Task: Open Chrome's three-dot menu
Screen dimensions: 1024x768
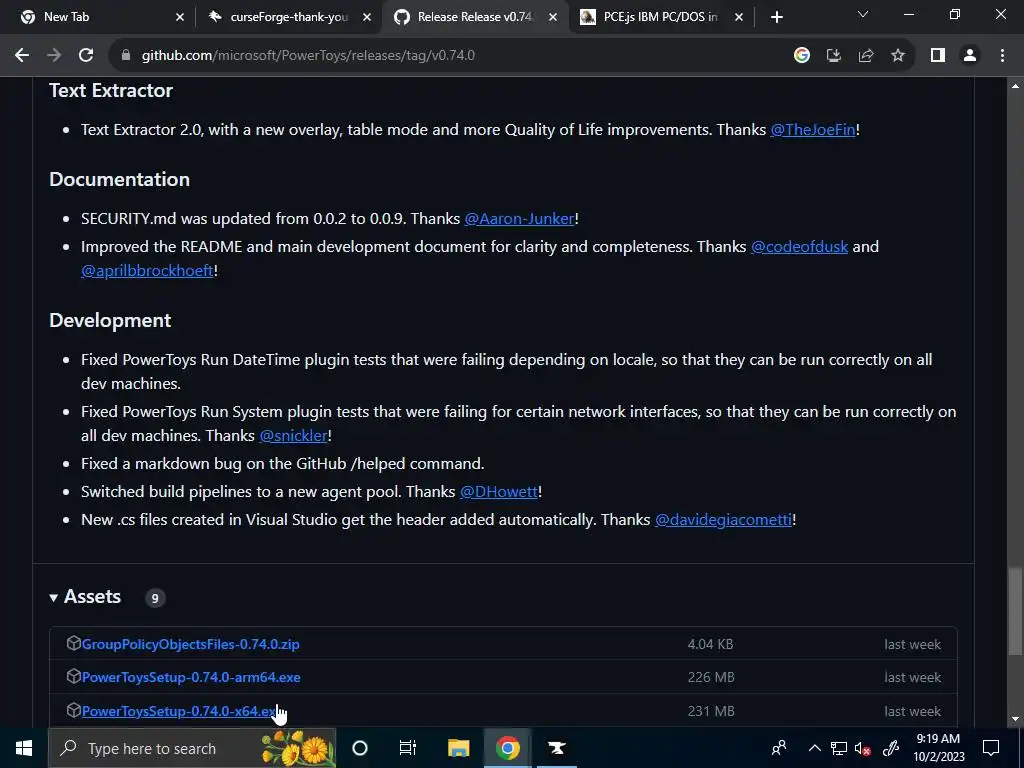Action: pyautogui.click(x=1002, y=56)
